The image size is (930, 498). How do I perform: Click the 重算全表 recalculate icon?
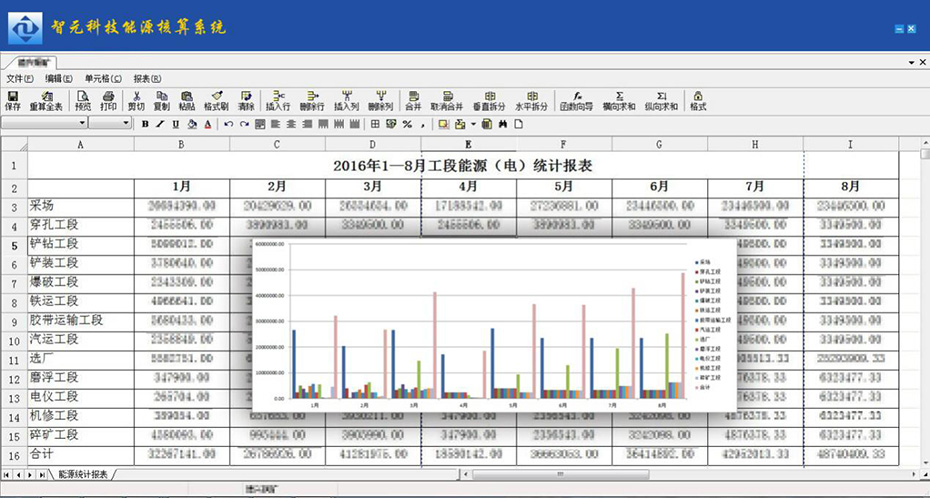46,100
